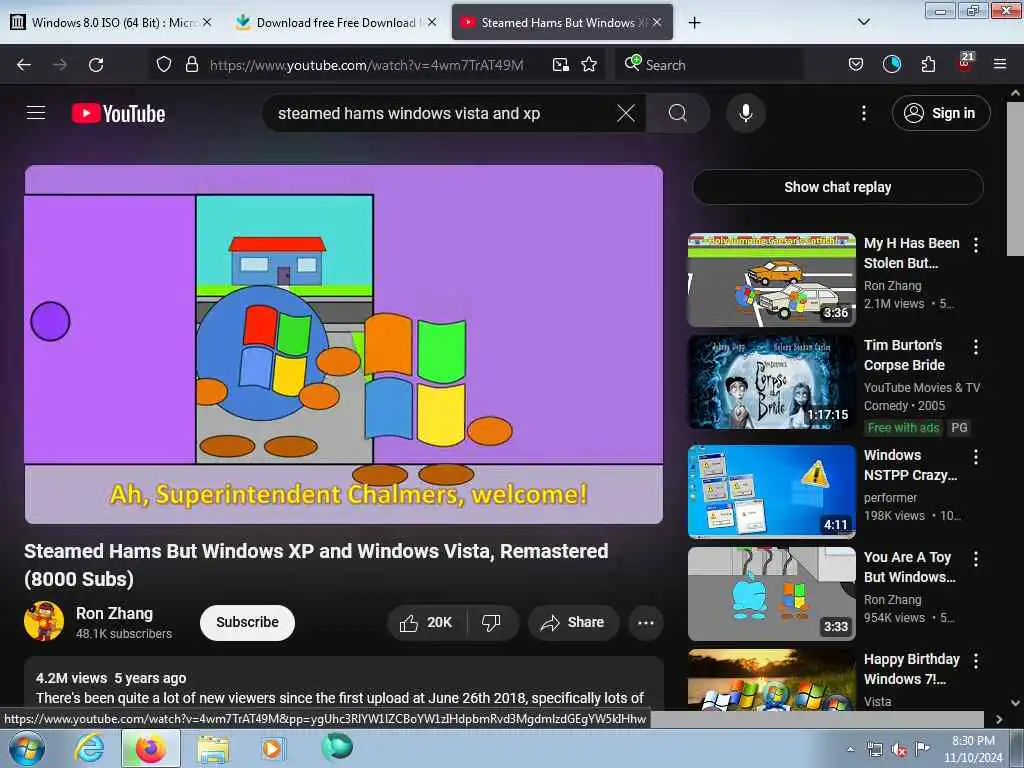The height and width of the screenshot is (768, 1024).
Task: Open the Firefox hamburger application menu
Action: [1000, 64]
